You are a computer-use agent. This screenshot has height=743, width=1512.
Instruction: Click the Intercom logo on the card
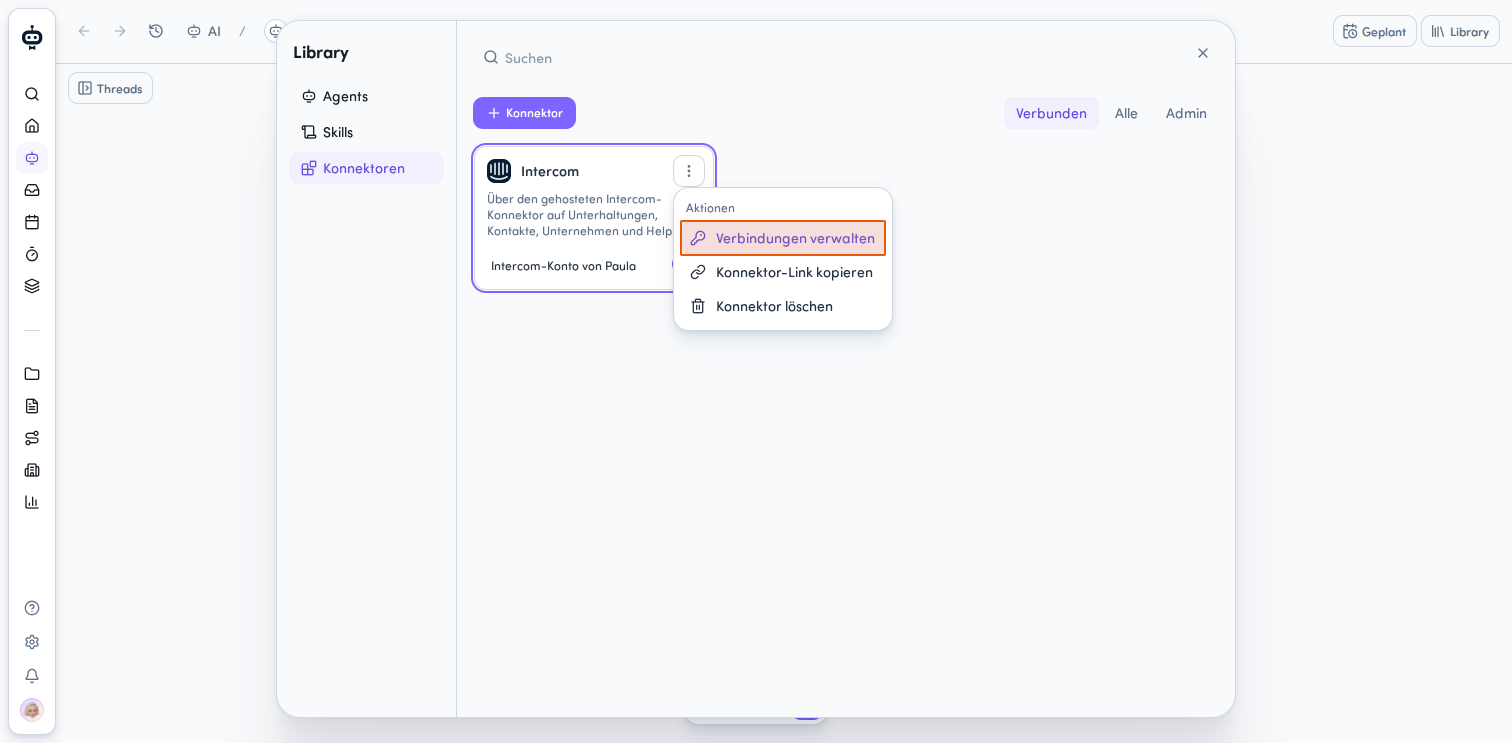(499, 171)
